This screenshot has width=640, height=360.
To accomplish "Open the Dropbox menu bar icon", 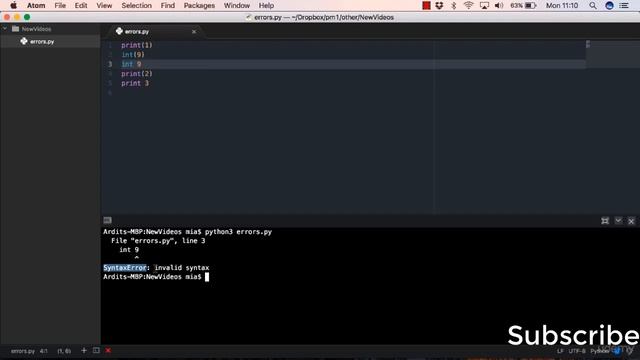I will point(439,5).
